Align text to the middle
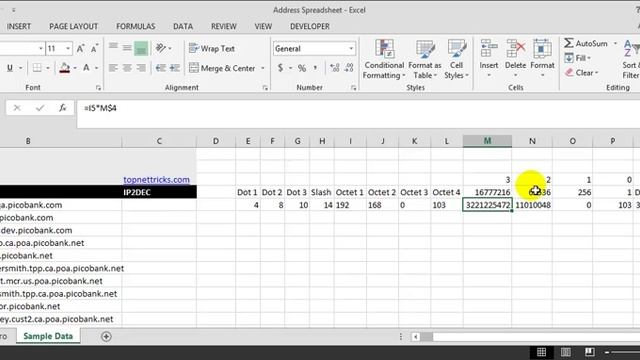 [x=127, y=49]
